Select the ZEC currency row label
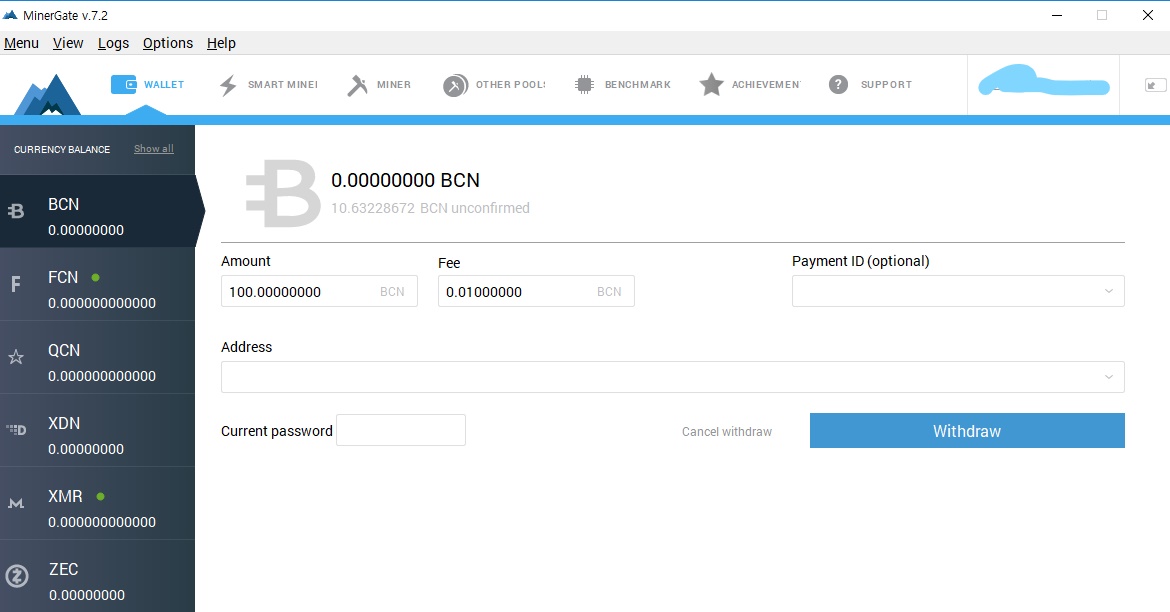The width and height of the screenshot is (1170, 612). (x=63, y=569)
